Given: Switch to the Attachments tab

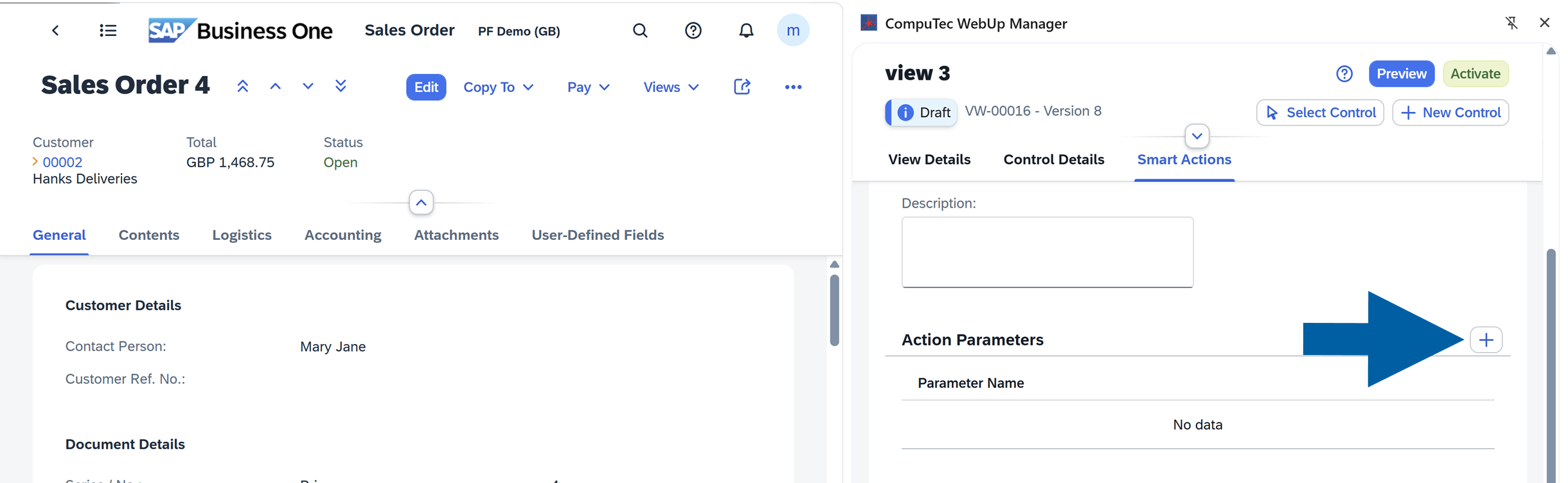Looking at the screenshot, I should (456, 235).
